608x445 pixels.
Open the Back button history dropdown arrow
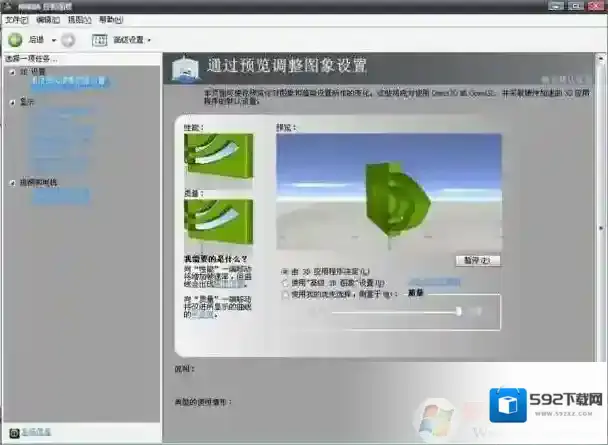coord(54,40)
